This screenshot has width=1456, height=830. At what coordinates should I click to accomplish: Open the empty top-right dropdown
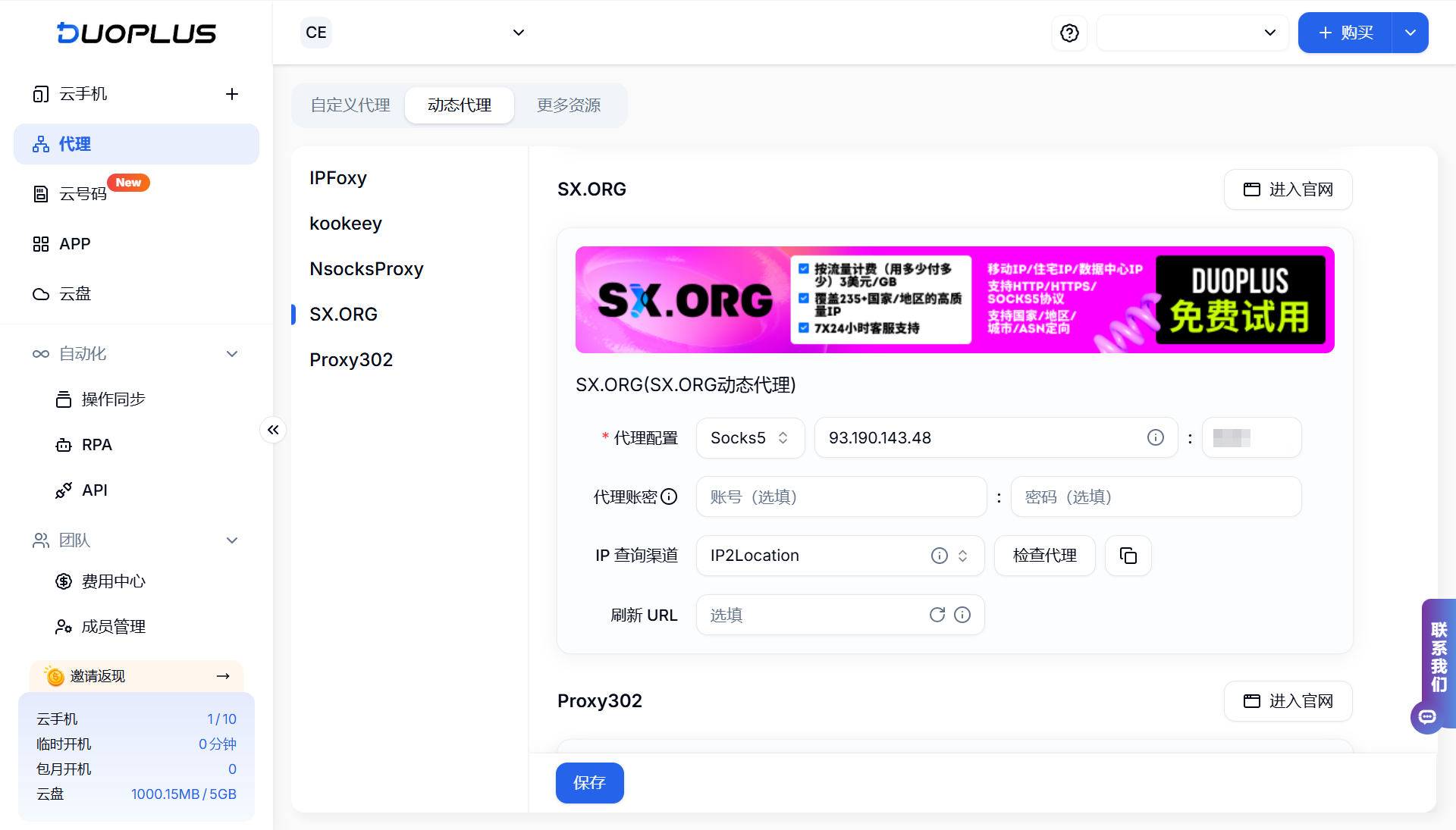tap(1193, 33)
